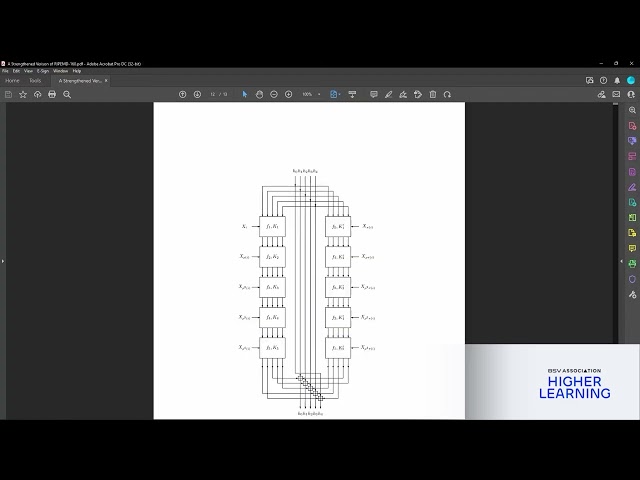The image size is (640, 480).
Task: Switch to the Tools tab
Action: tap(35, 81)
